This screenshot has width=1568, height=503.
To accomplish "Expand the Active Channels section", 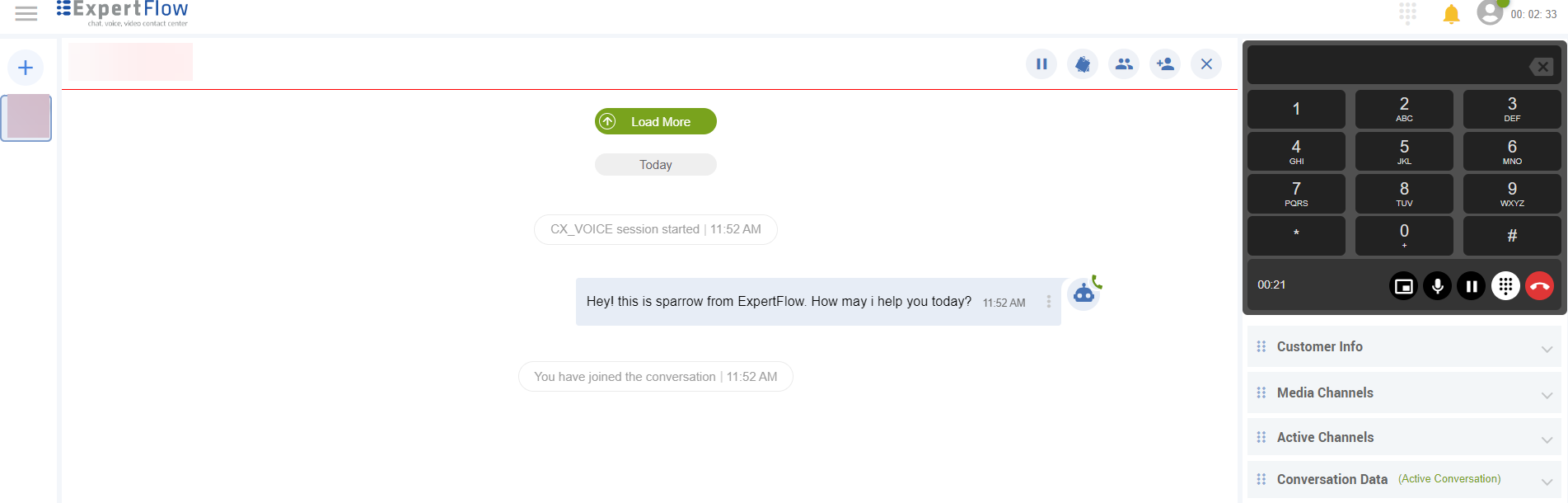I will point(1403,438).
